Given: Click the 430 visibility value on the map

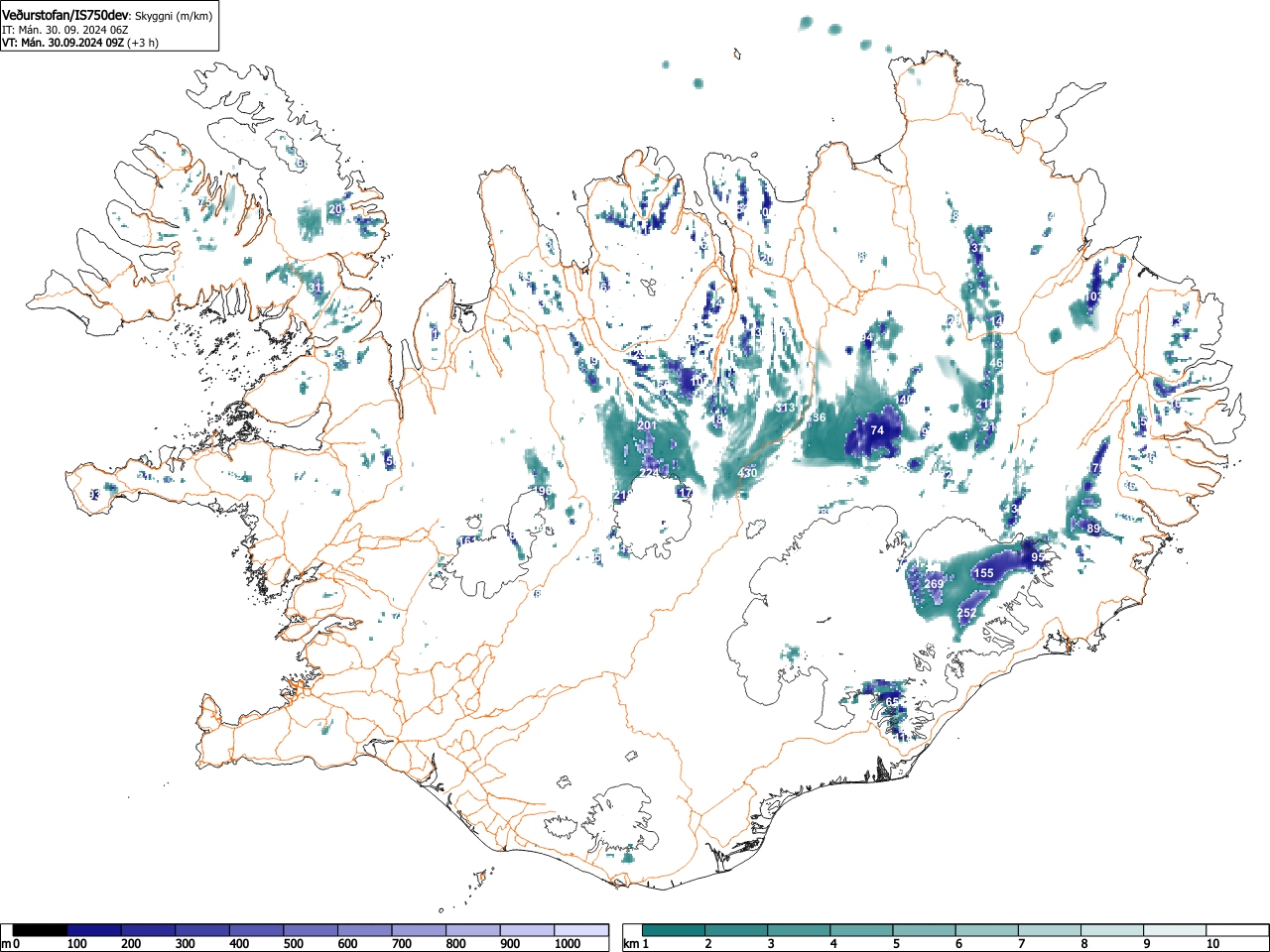Looking at the screenshot, I should pyautogui.click(x=747, y=473).
